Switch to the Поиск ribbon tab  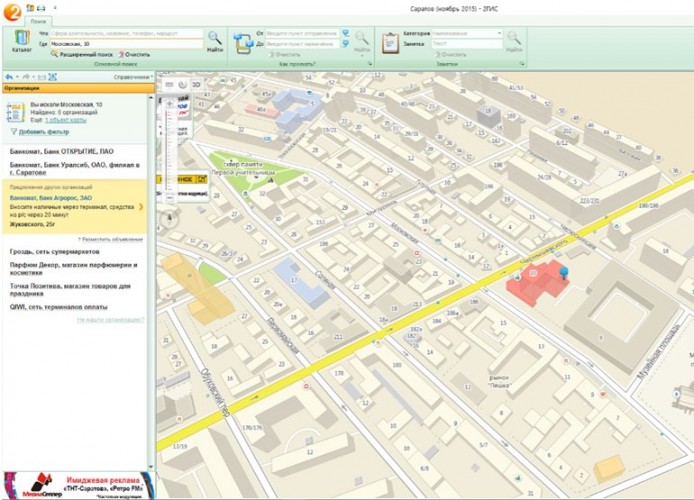click(37, 20)
